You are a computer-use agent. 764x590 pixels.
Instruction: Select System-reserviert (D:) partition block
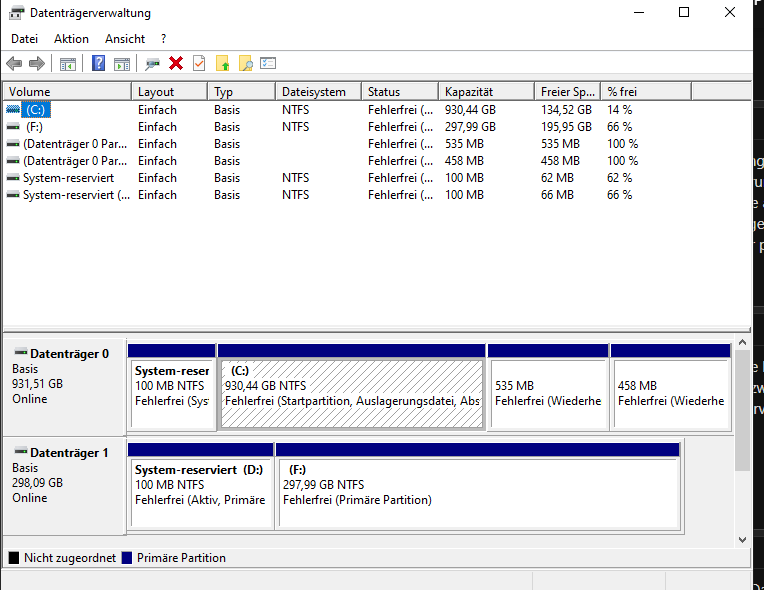pyautogui.click(x=200, y=486)
